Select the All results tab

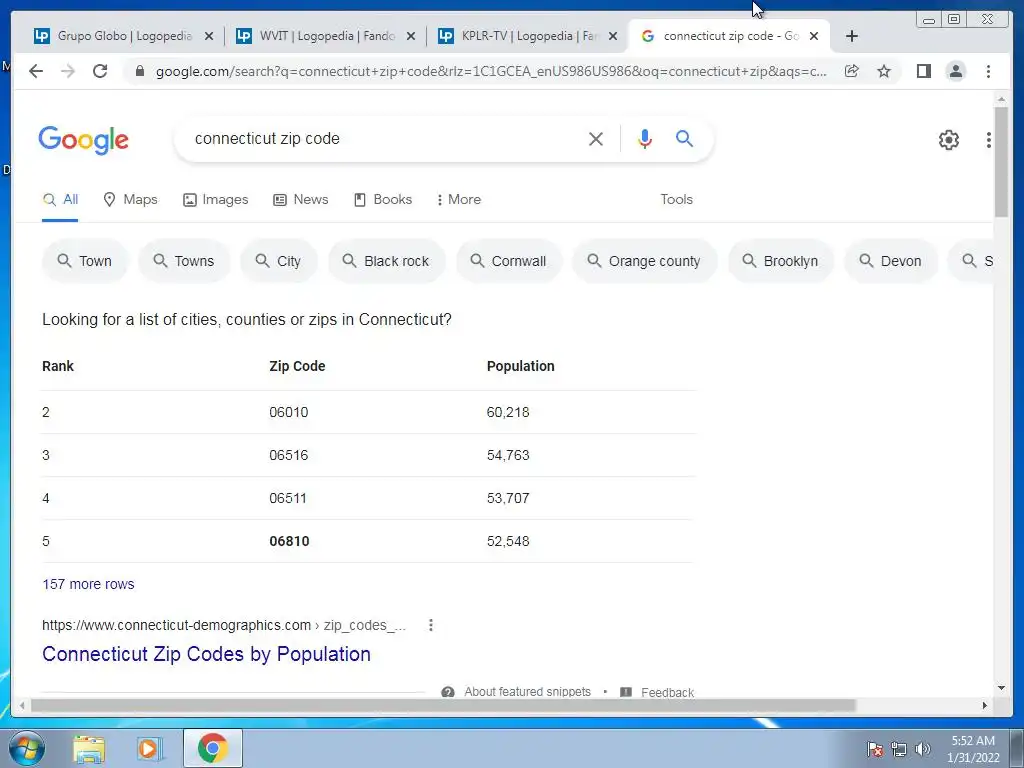click(x=60, y=200)
